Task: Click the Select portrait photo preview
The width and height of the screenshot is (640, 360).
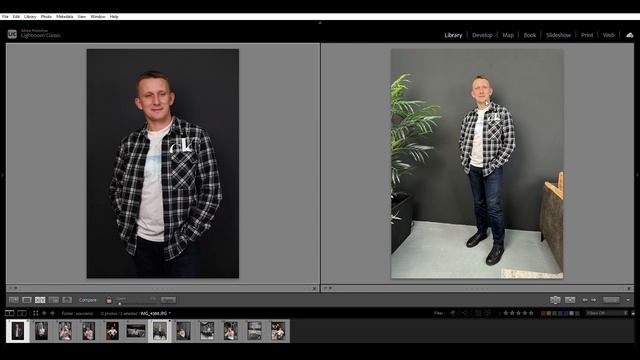Action: (x=163, y=164)
